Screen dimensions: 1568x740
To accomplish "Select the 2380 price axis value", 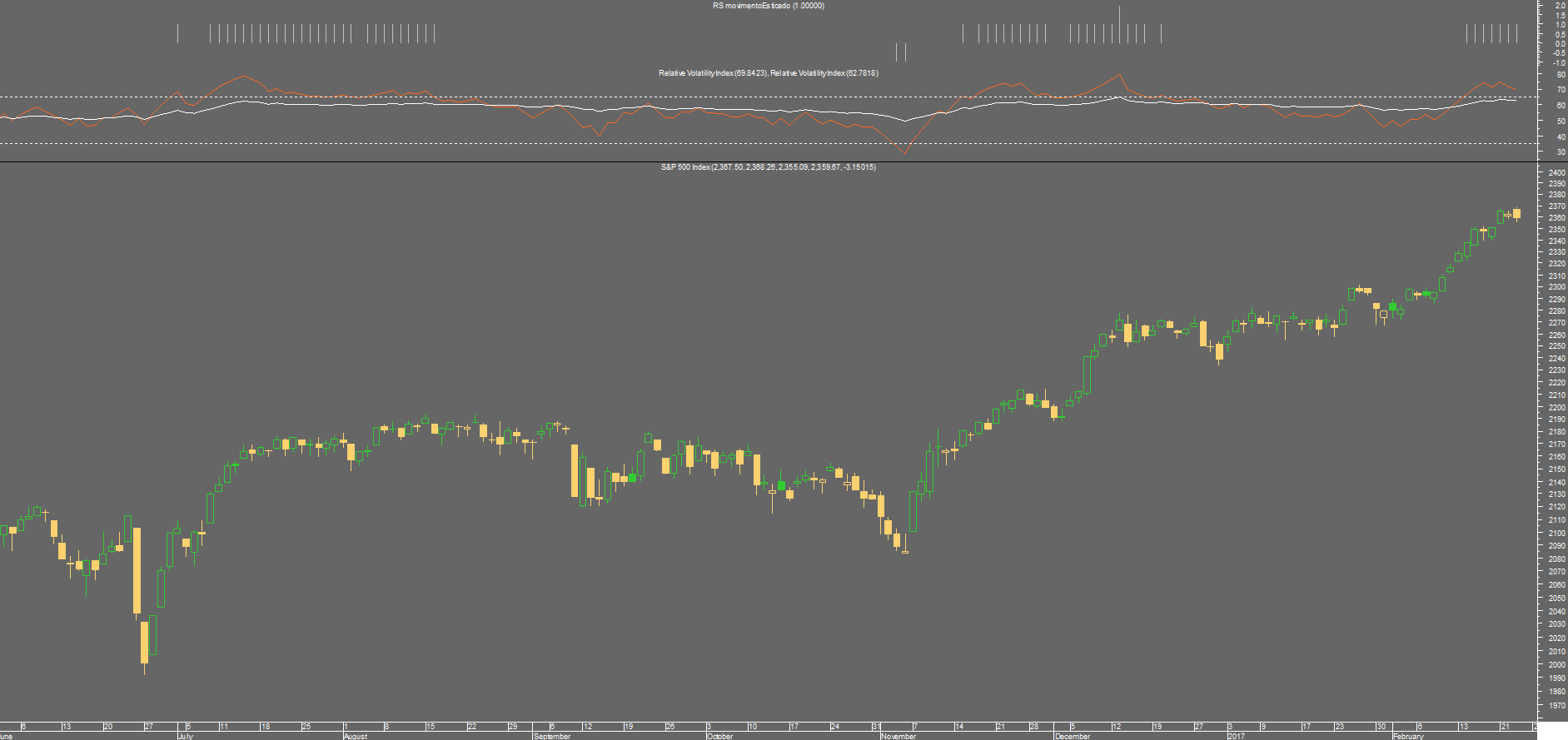I will click(1556, 195).
